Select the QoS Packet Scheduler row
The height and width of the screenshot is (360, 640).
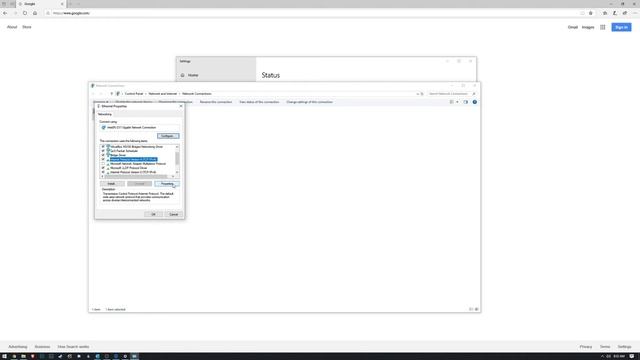124,151
